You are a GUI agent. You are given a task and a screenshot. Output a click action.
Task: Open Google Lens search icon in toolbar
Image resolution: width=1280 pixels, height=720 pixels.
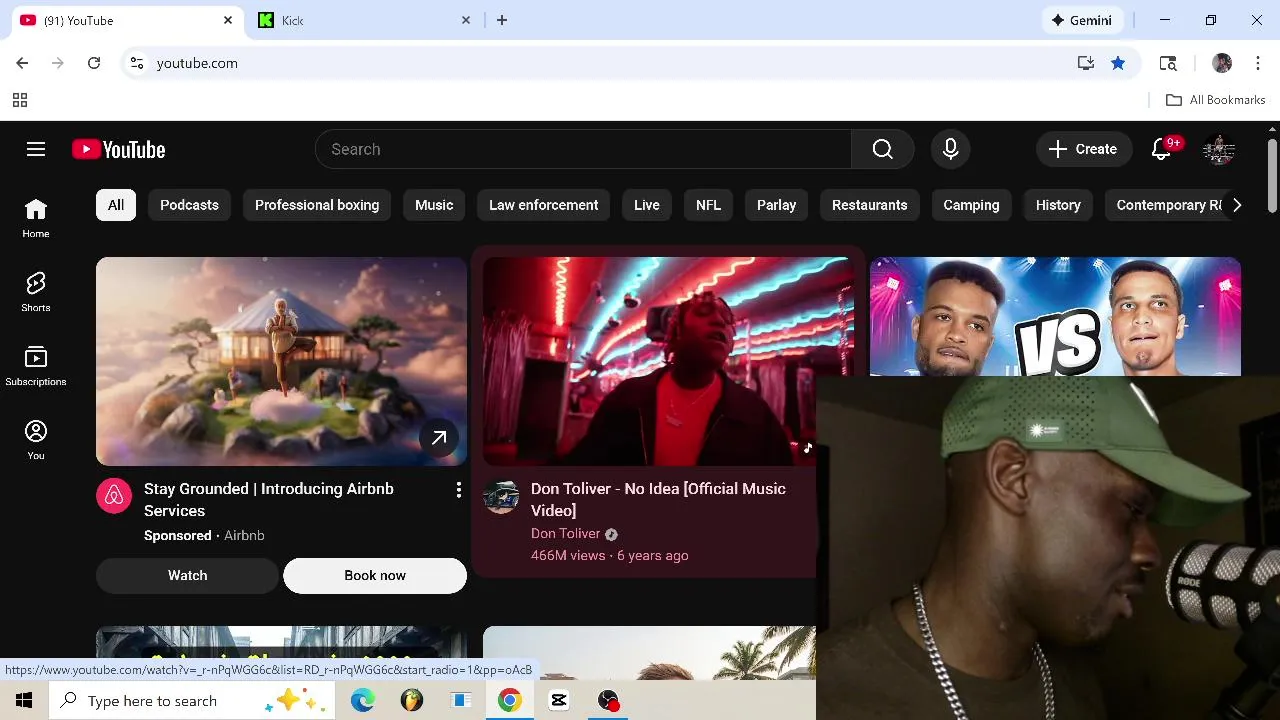click(x=1168, y=63)
